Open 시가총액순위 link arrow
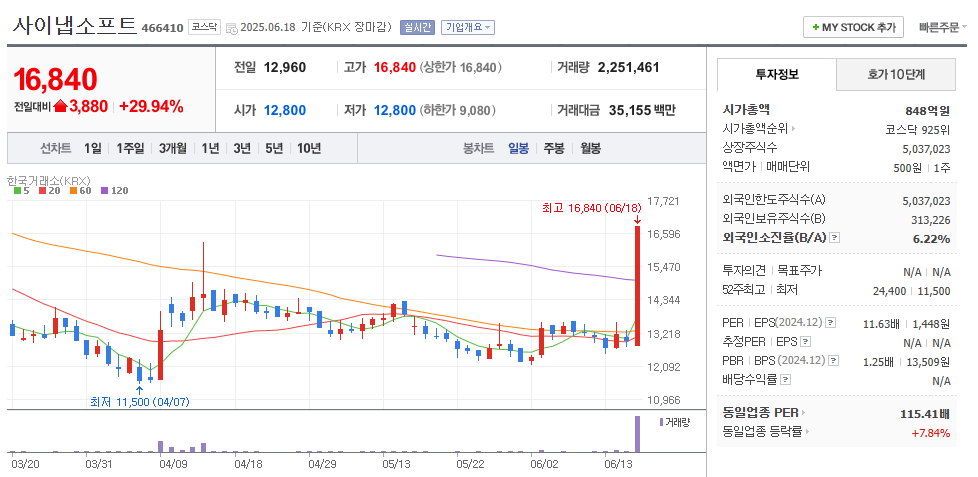 pyautogui.click(x=793, y=130)
